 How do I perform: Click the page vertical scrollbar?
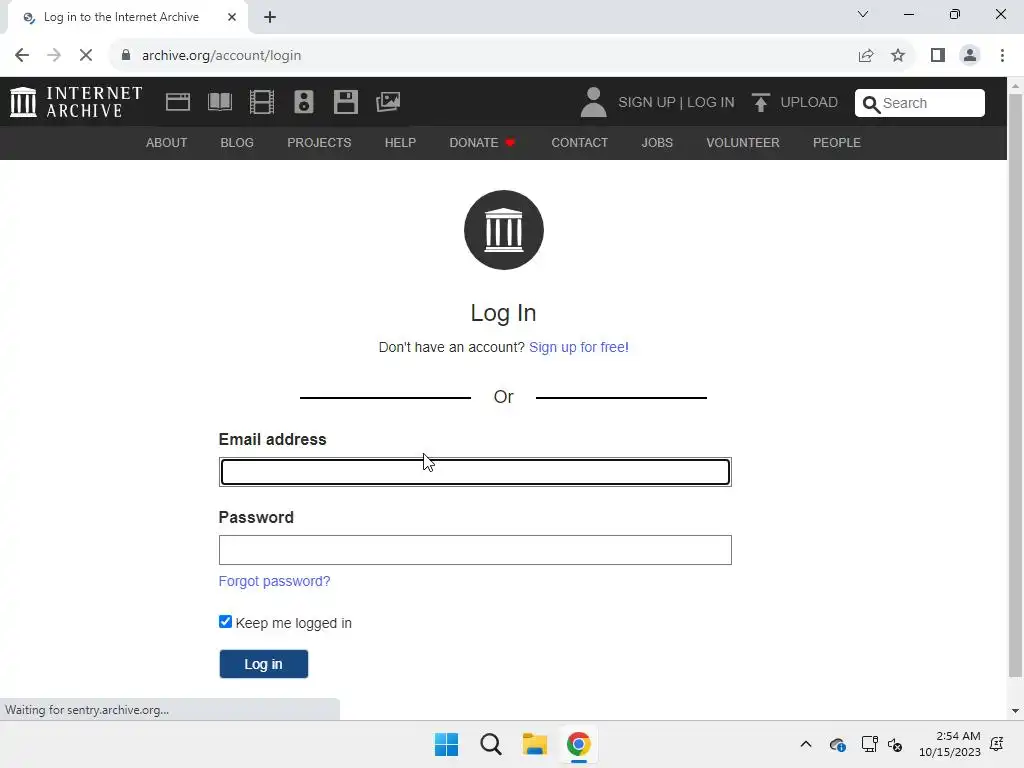[x=1015, y=385]
